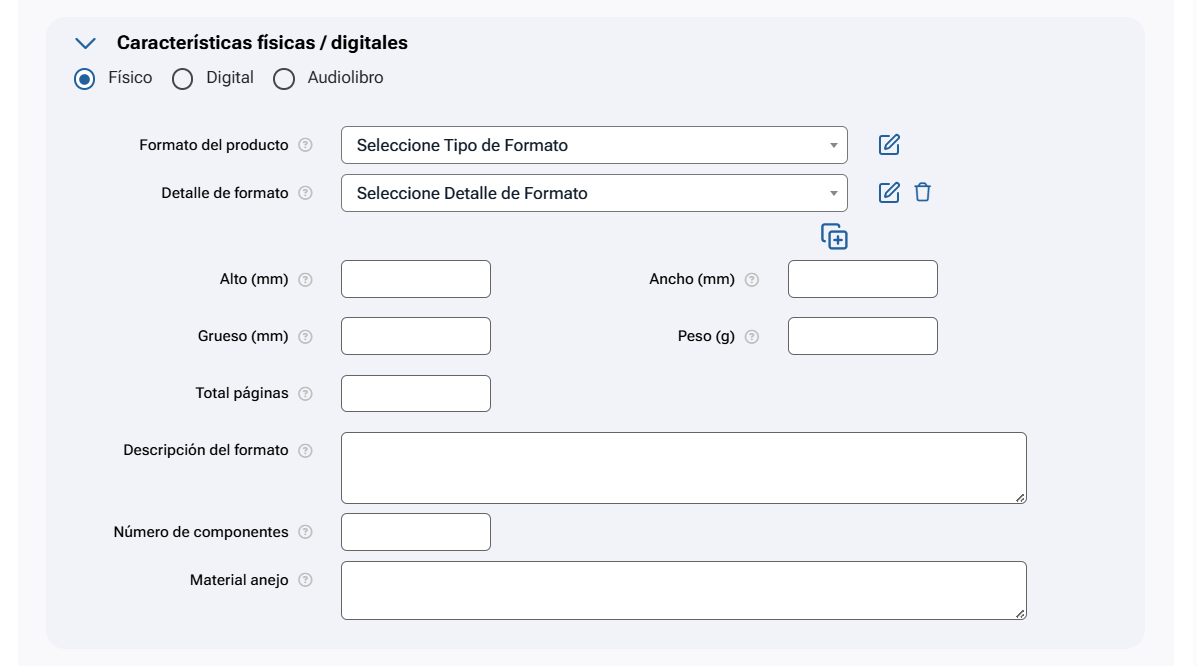The height and width of the screenshot is (666, 1197).
Task: Open Seleccione Tipo de Formato dropdown
Action: pos(594,145)
